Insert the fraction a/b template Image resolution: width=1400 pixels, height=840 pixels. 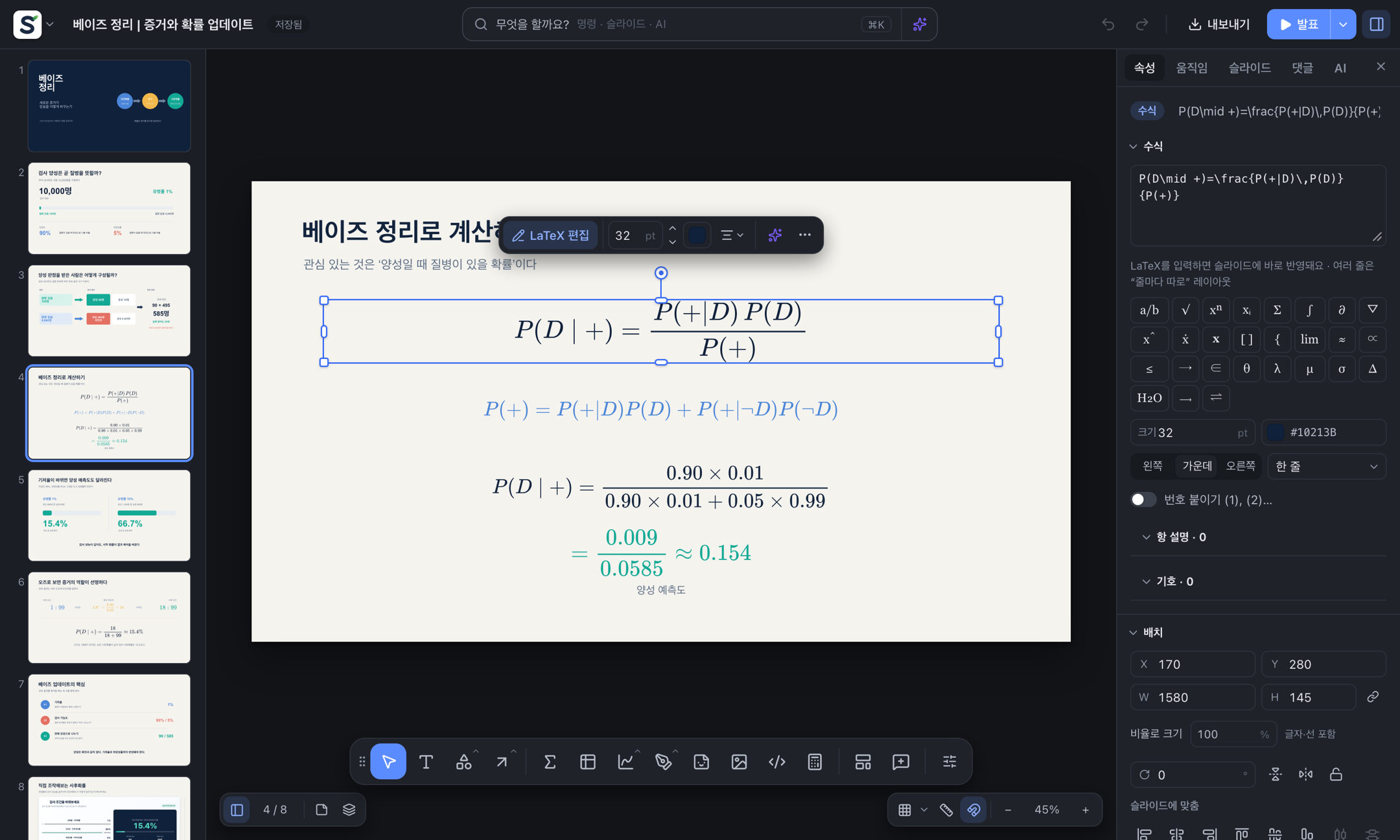(x=1149, y=310)
